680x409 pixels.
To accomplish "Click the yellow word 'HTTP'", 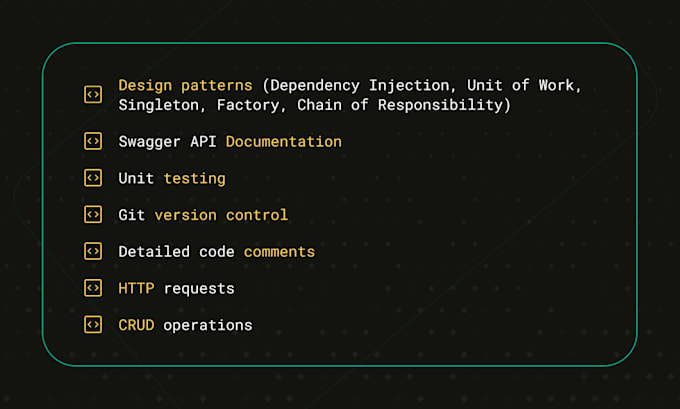I will click(136, 288).
